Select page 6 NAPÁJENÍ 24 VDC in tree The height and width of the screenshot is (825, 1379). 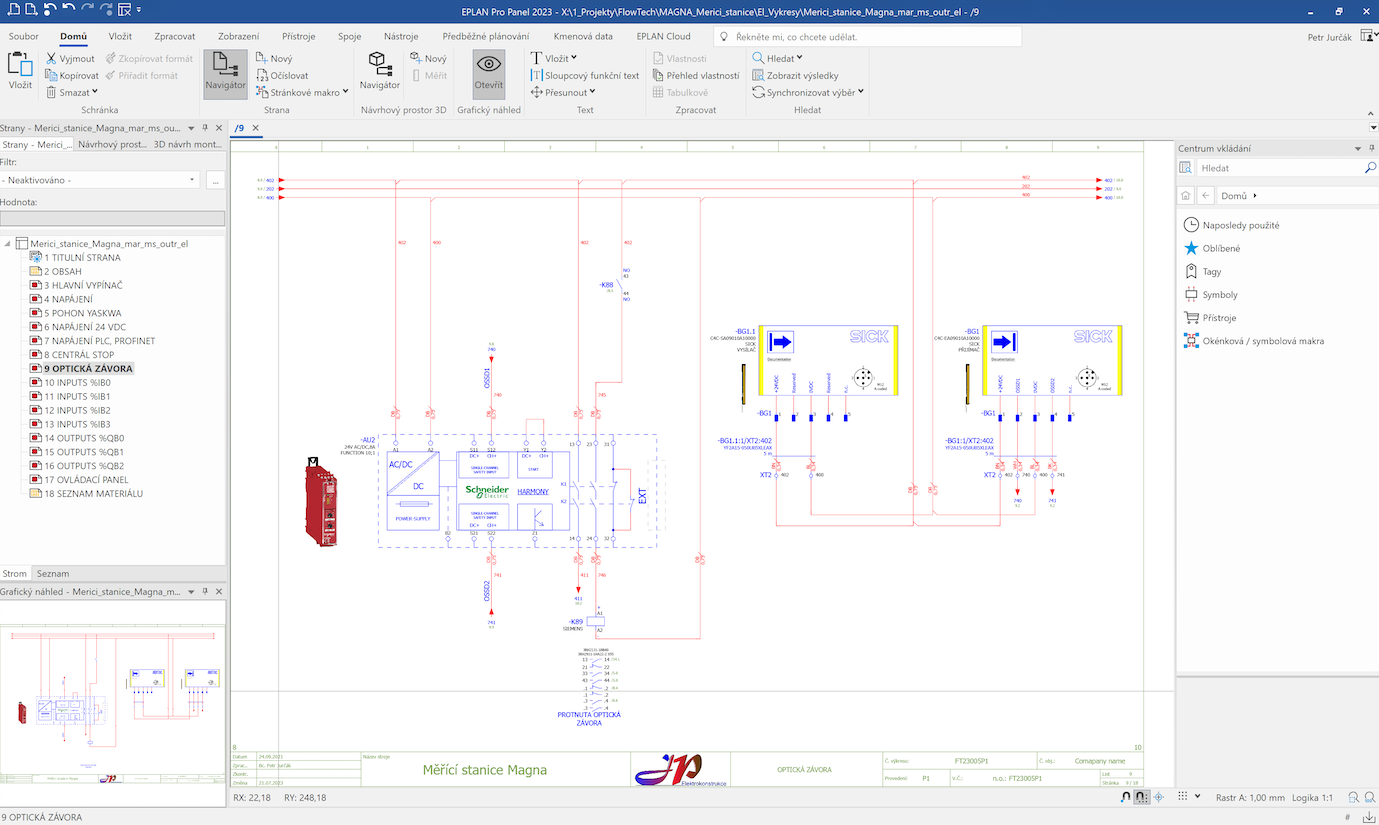tap(84, 327)
